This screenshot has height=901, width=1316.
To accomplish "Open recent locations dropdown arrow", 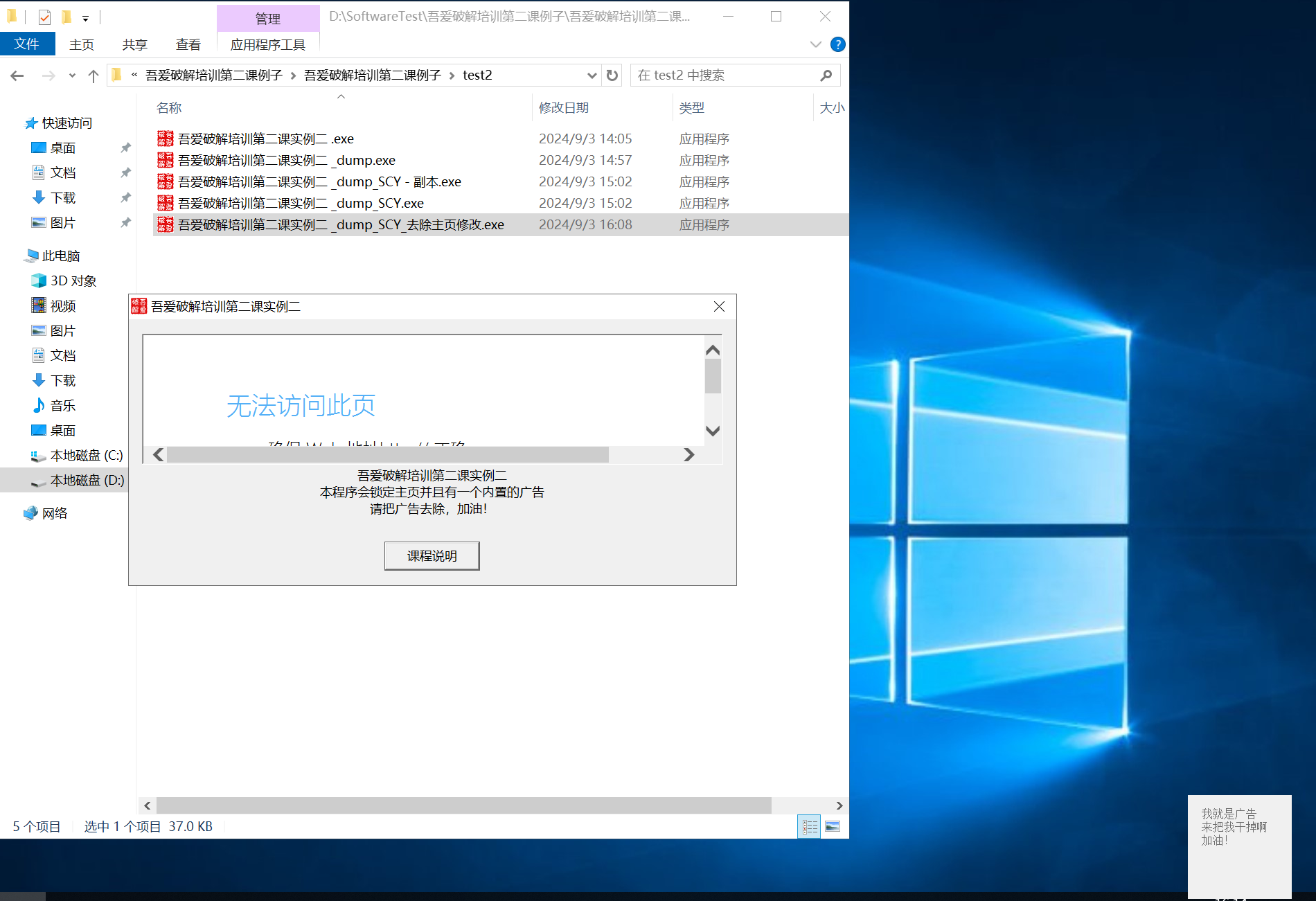I will (x=72, y=75).
